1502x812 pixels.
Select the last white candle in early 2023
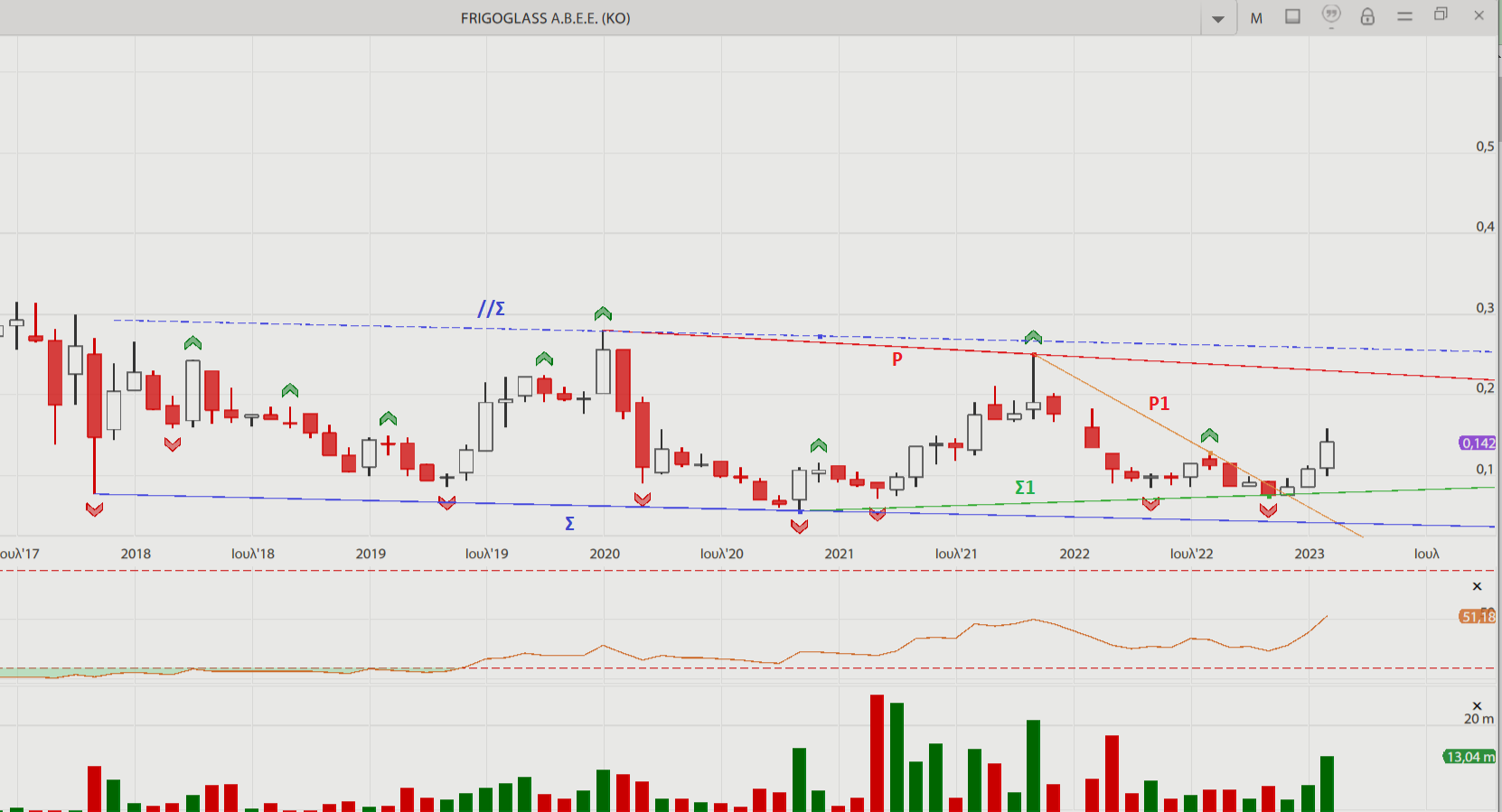click(1327, 454)
